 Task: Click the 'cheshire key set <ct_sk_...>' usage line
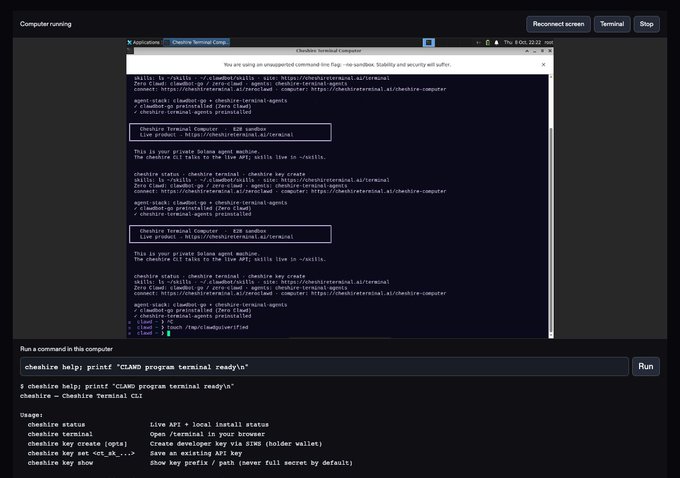135,453
